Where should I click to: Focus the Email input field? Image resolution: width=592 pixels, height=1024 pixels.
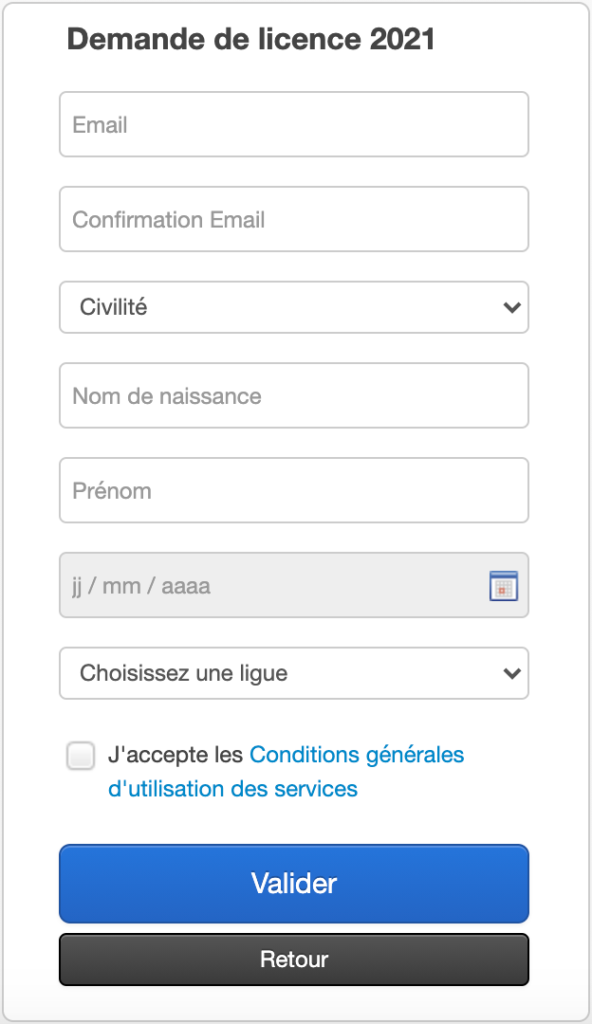click(x=294, y=124)
